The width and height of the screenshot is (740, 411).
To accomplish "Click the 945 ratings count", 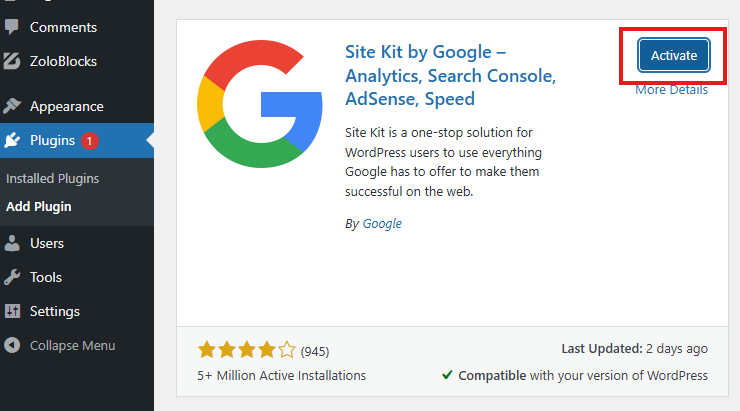I will tap(315, 352).
